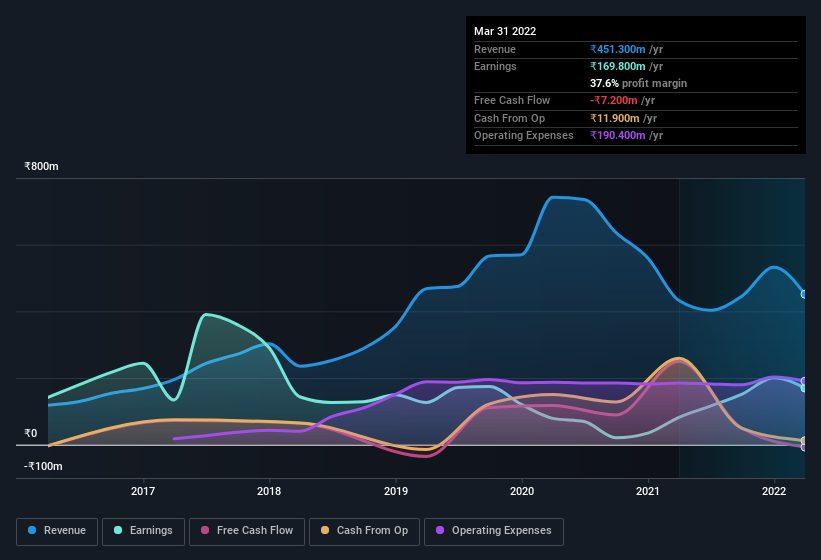The height and width of the screenshot is (560, 821).
Task: Click the Revenue endpoint marker on chart
Action: tap(804, 294)
